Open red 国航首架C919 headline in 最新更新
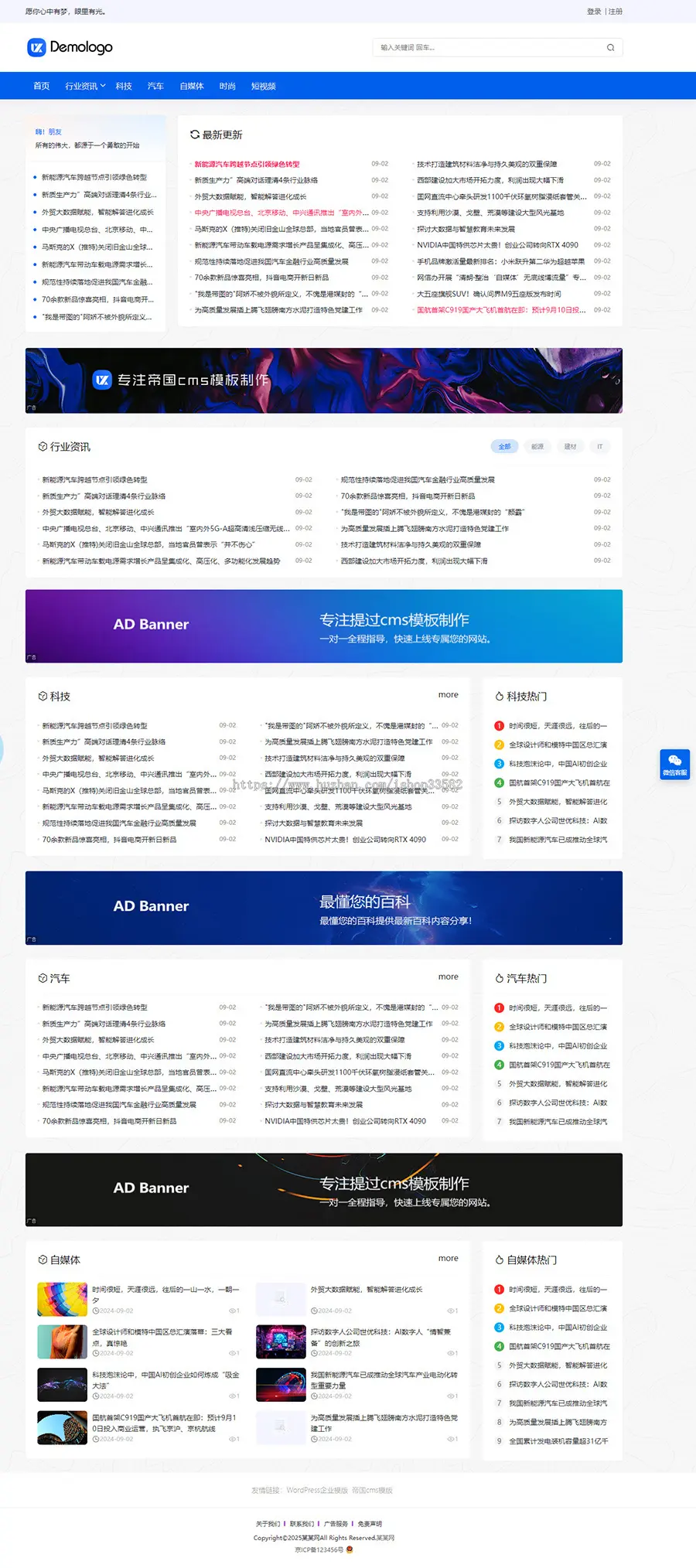The image size is (696, 1568). (501, 310)
